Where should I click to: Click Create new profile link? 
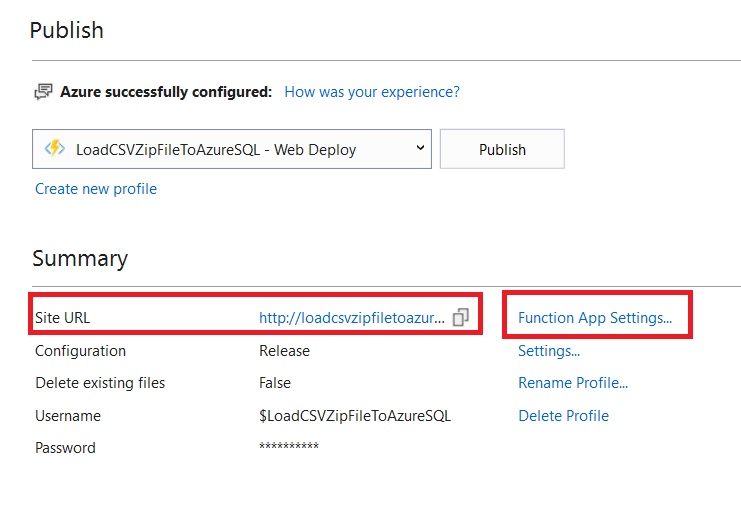(96, 189)
